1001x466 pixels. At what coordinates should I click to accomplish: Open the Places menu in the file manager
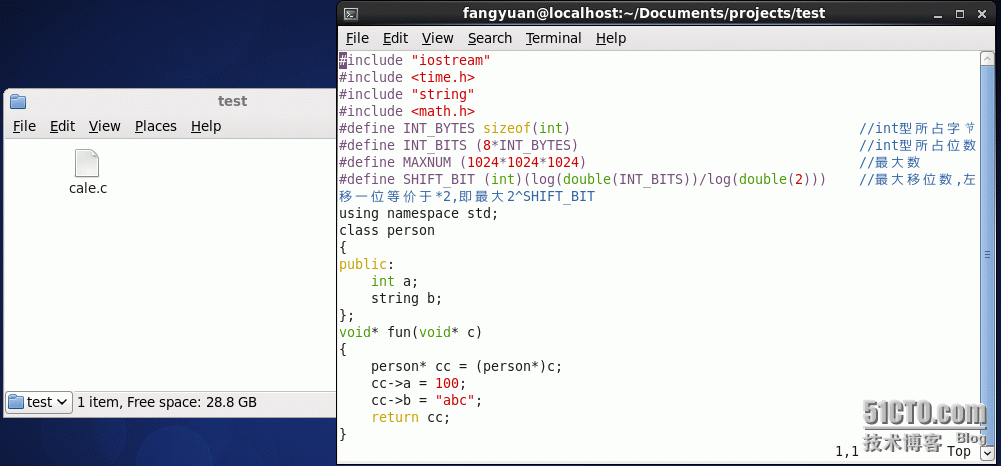(x=156, y=126)
